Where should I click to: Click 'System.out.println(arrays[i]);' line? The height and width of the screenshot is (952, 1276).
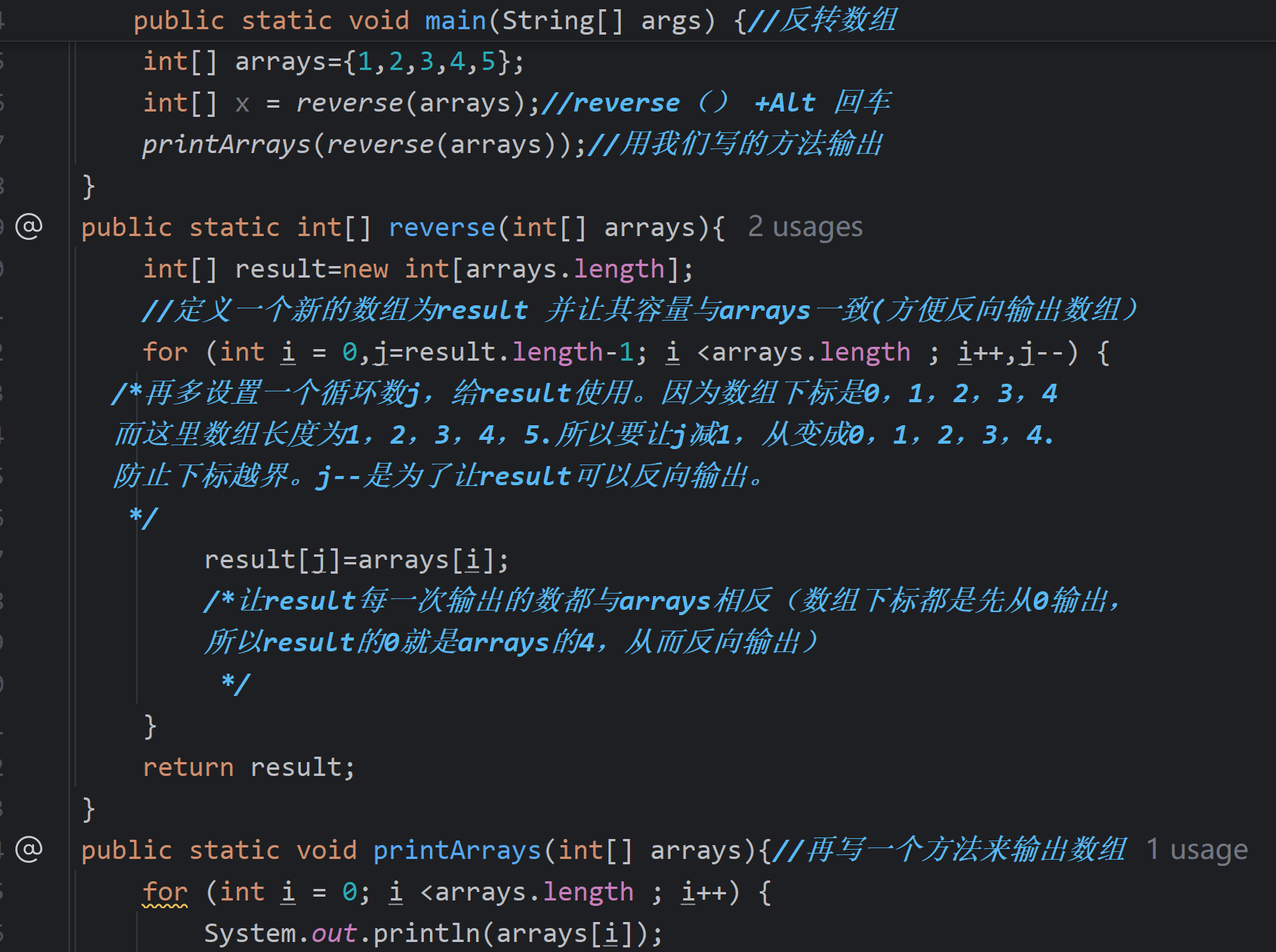point(434,934)
